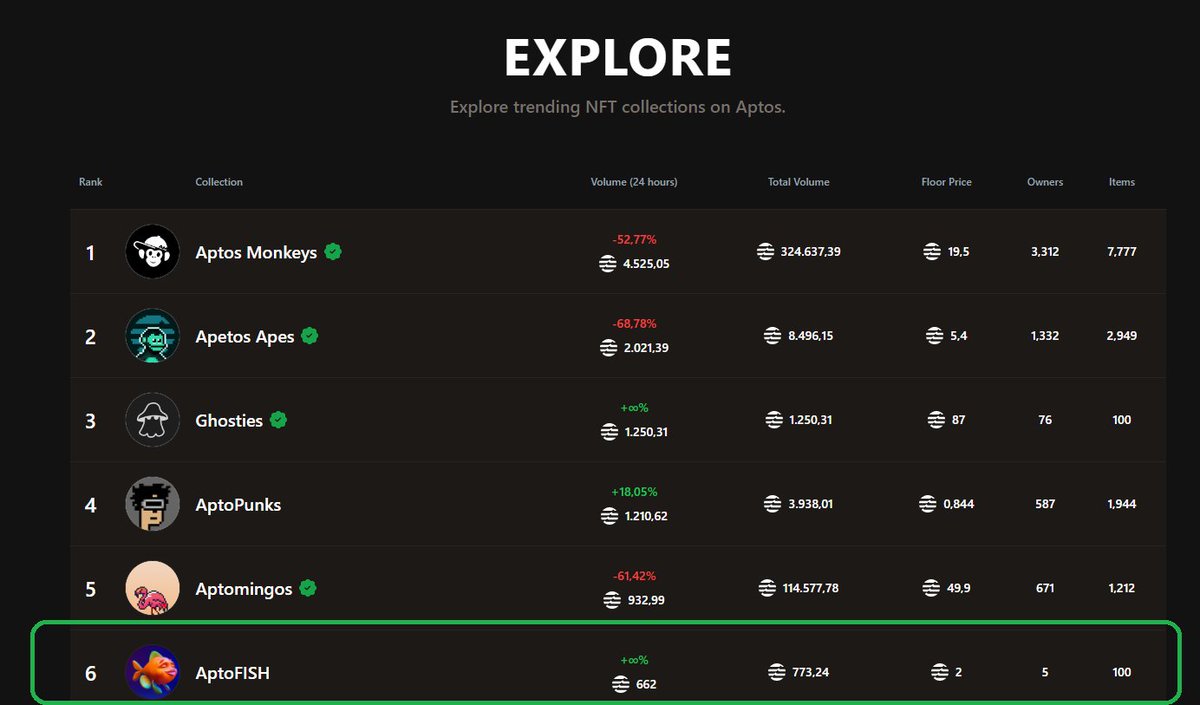Click the -52,77% volume change
This screenshot has width=1200, height=705.
634,240
